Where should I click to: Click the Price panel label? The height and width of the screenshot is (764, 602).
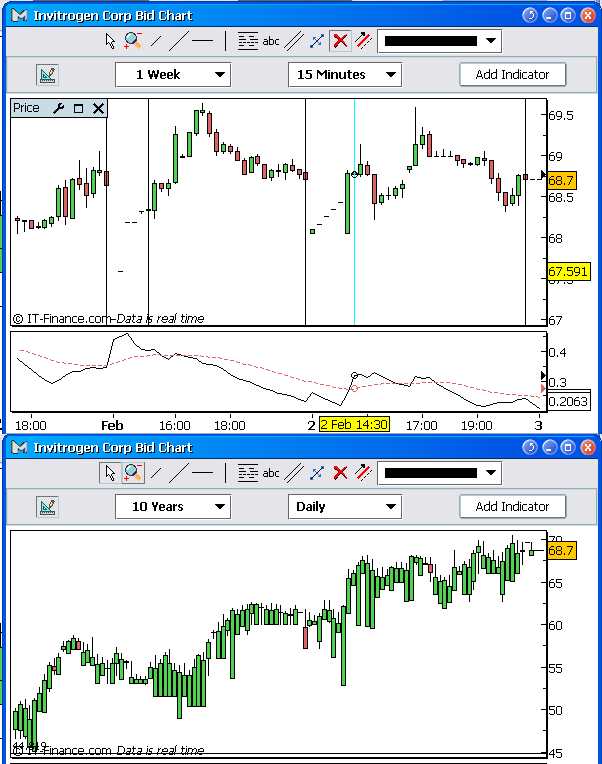26,108
